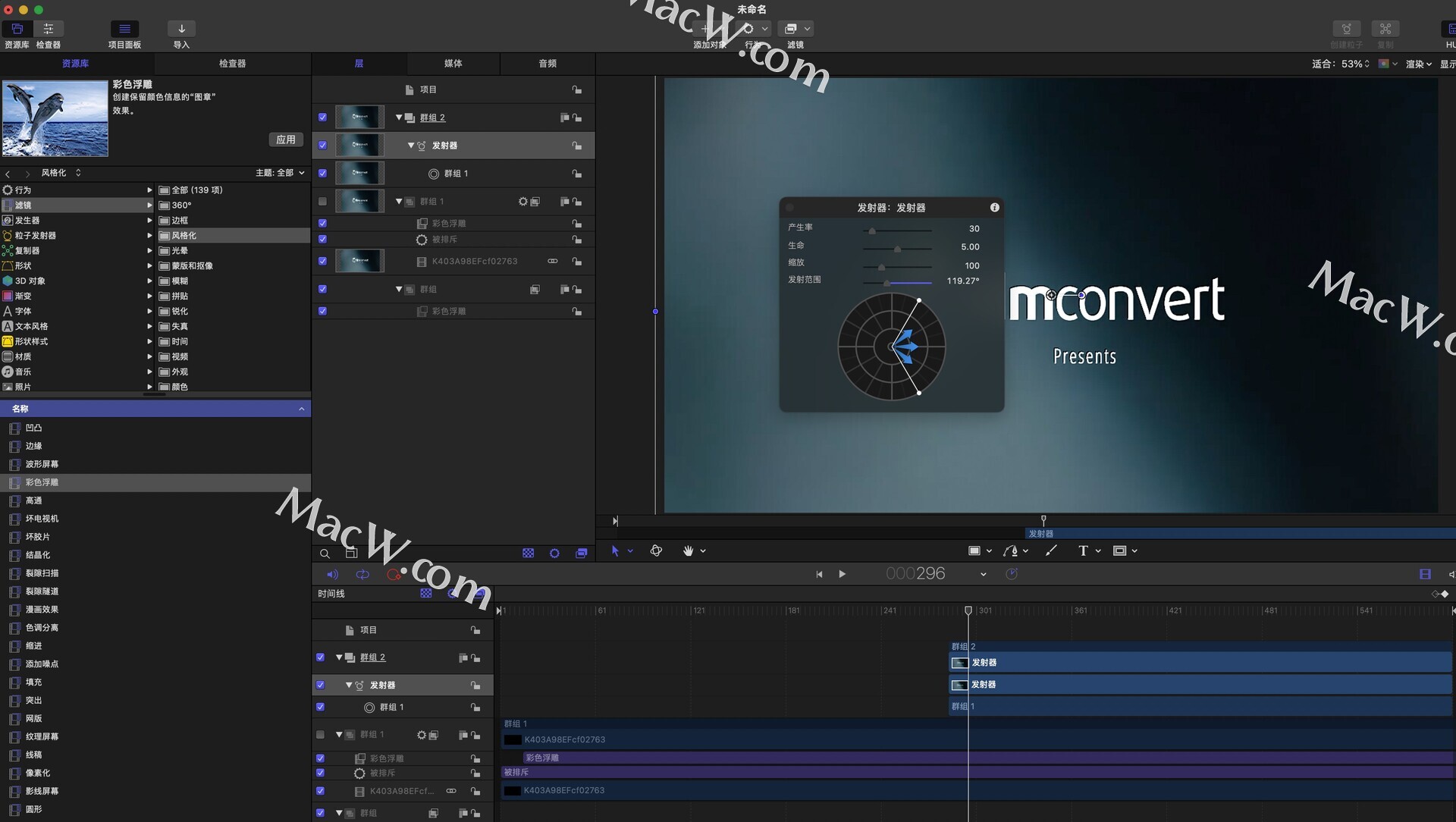Screen dimensions: 1456x822
Task: Switch to the 媒体 tab
Action: (x=453, y=64)
